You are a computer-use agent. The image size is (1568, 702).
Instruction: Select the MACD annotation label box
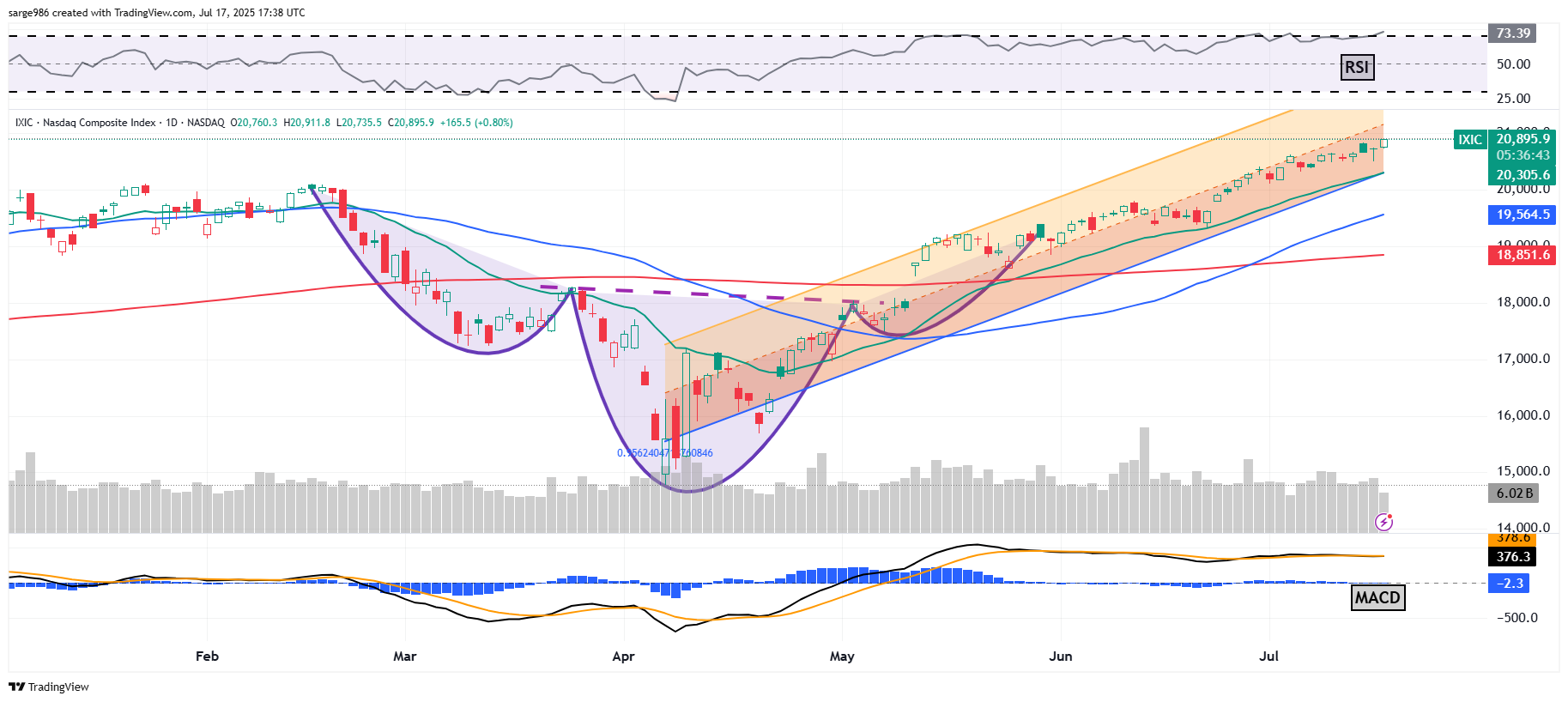(x=1377, y=597)
